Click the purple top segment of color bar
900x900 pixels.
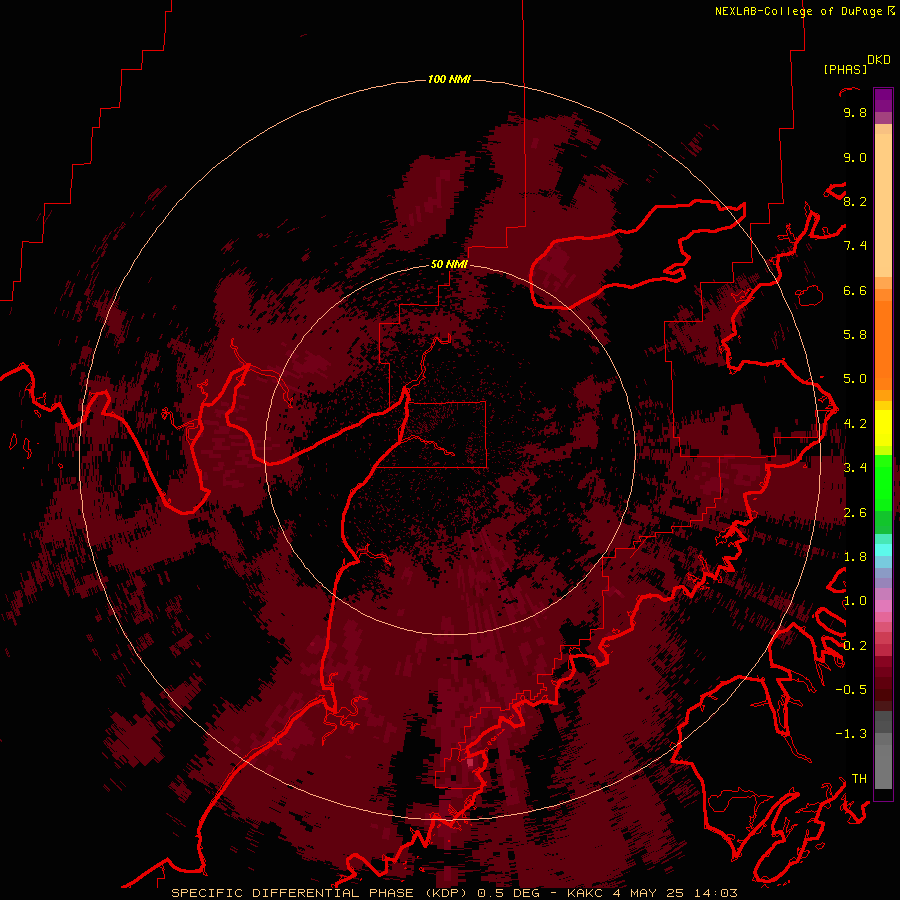pyautogui.click(x=883, y=100)
